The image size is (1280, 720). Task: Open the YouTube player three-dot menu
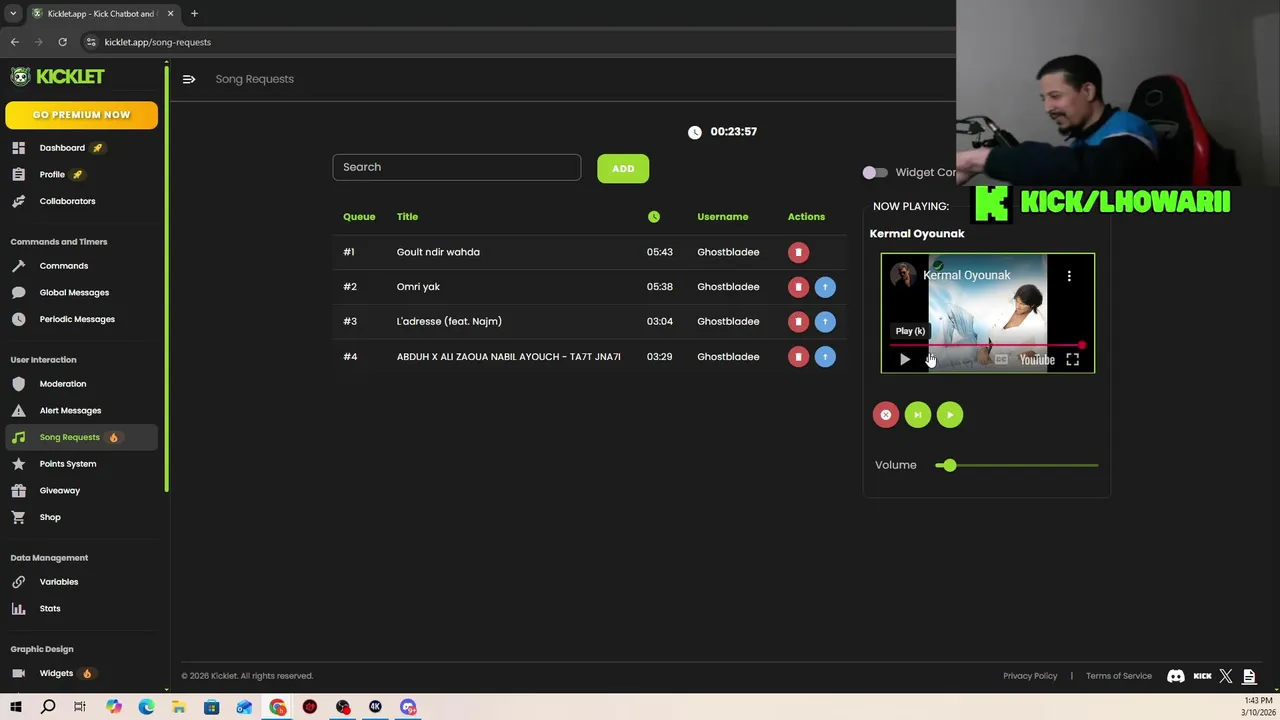point(1069,276)
